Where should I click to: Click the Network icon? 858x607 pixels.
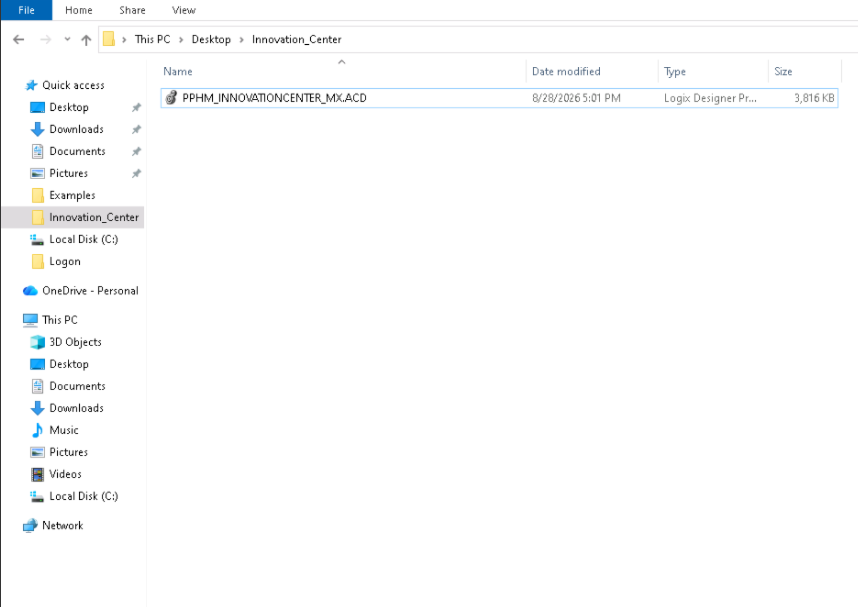[x=30, y=525]
